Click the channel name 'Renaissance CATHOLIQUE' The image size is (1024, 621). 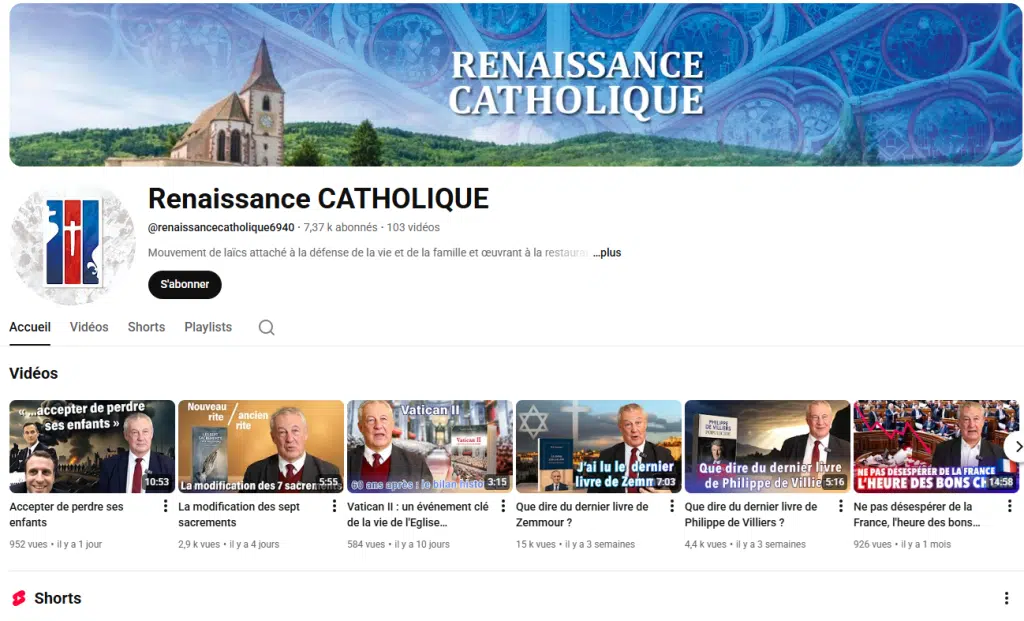319,199
